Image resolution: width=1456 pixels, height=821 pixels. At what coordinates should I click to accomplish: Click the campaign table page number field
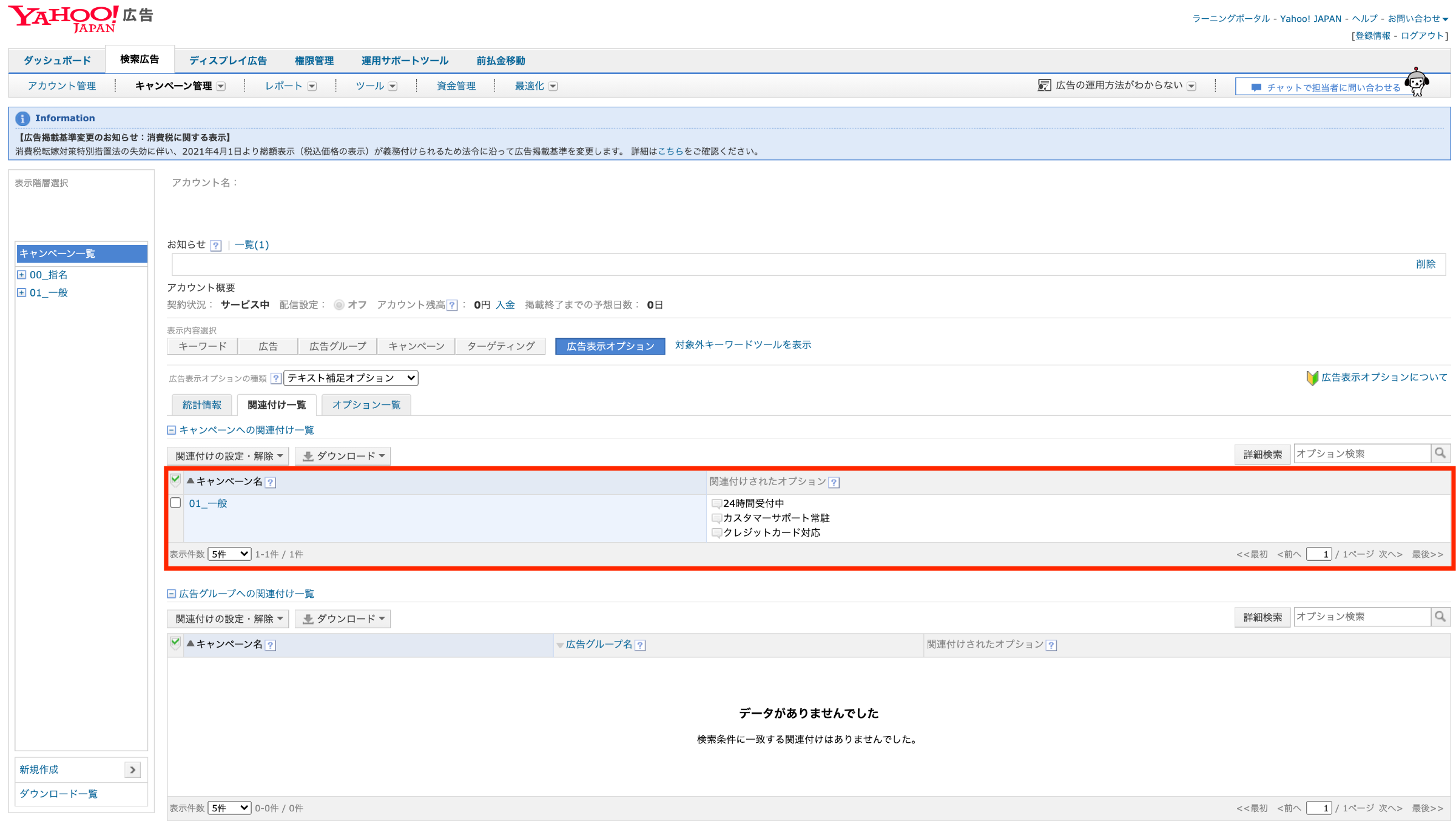click(x=1319, y=554)
